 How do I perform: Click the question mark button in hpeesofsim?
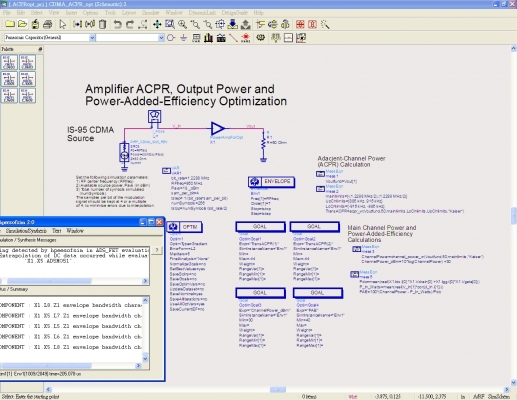tap(157, 250)
